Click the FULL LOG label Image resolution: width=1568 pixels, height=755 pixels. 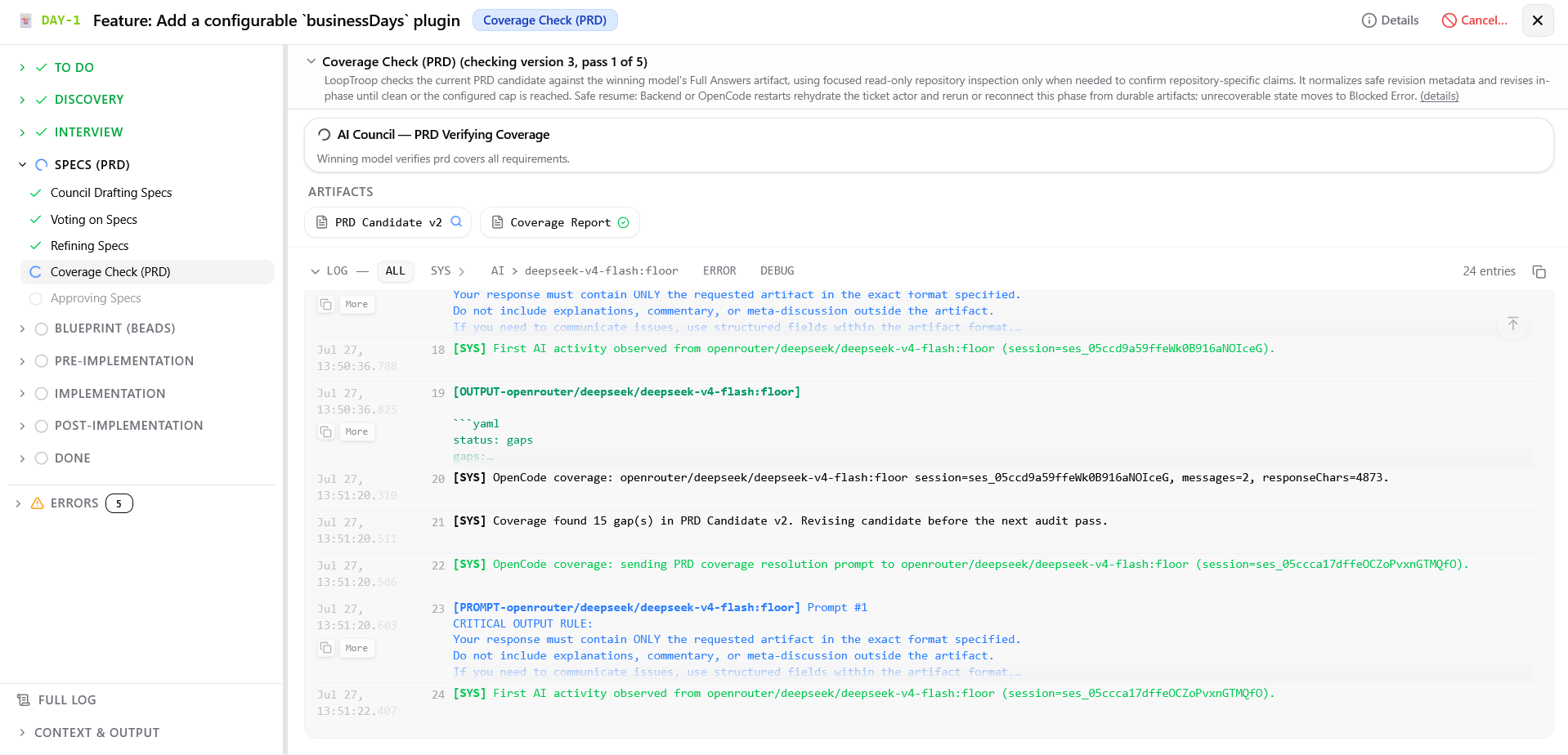click(67, 700)
